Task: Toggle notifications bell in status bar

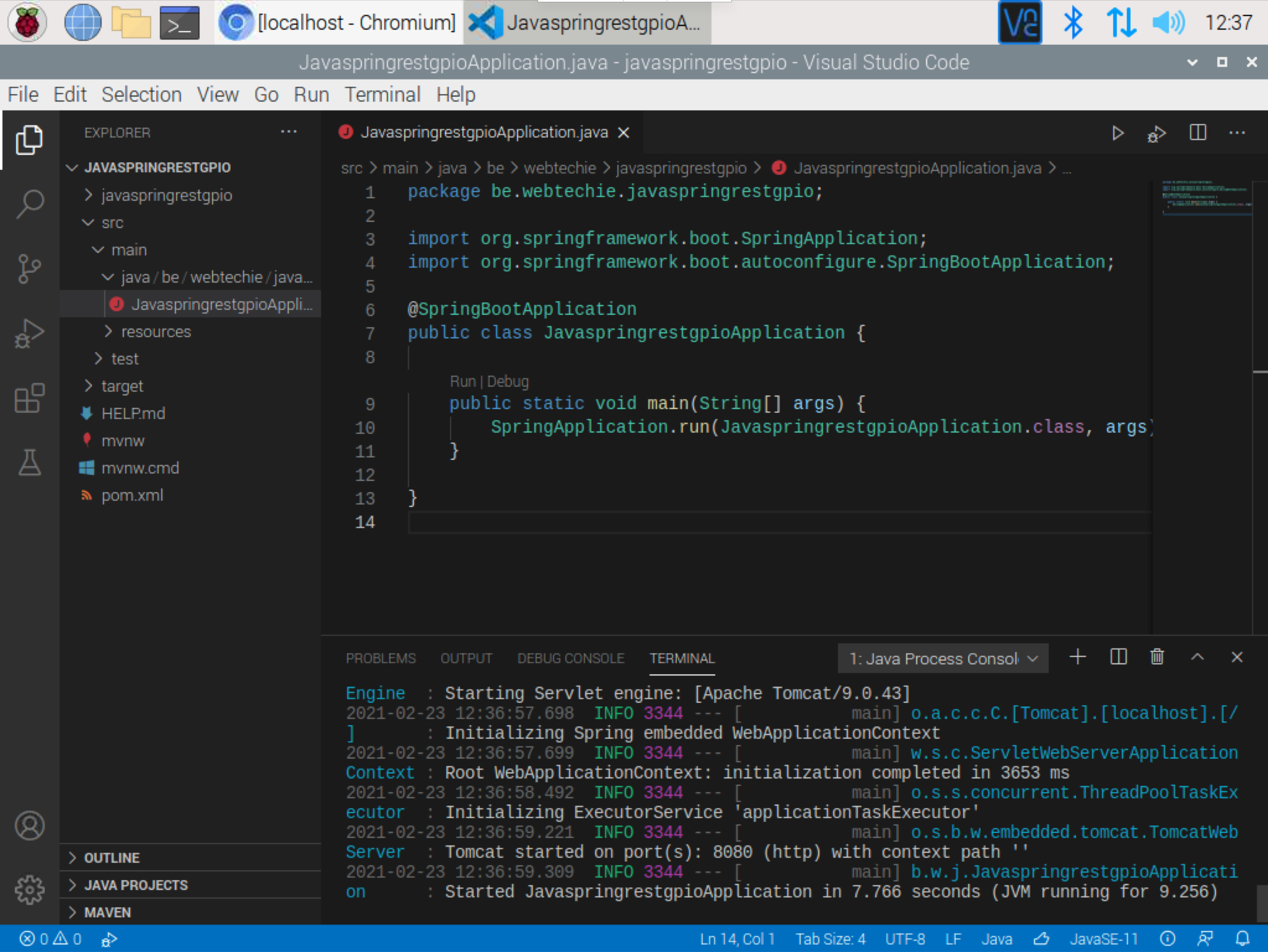Action: (1242, 938)
